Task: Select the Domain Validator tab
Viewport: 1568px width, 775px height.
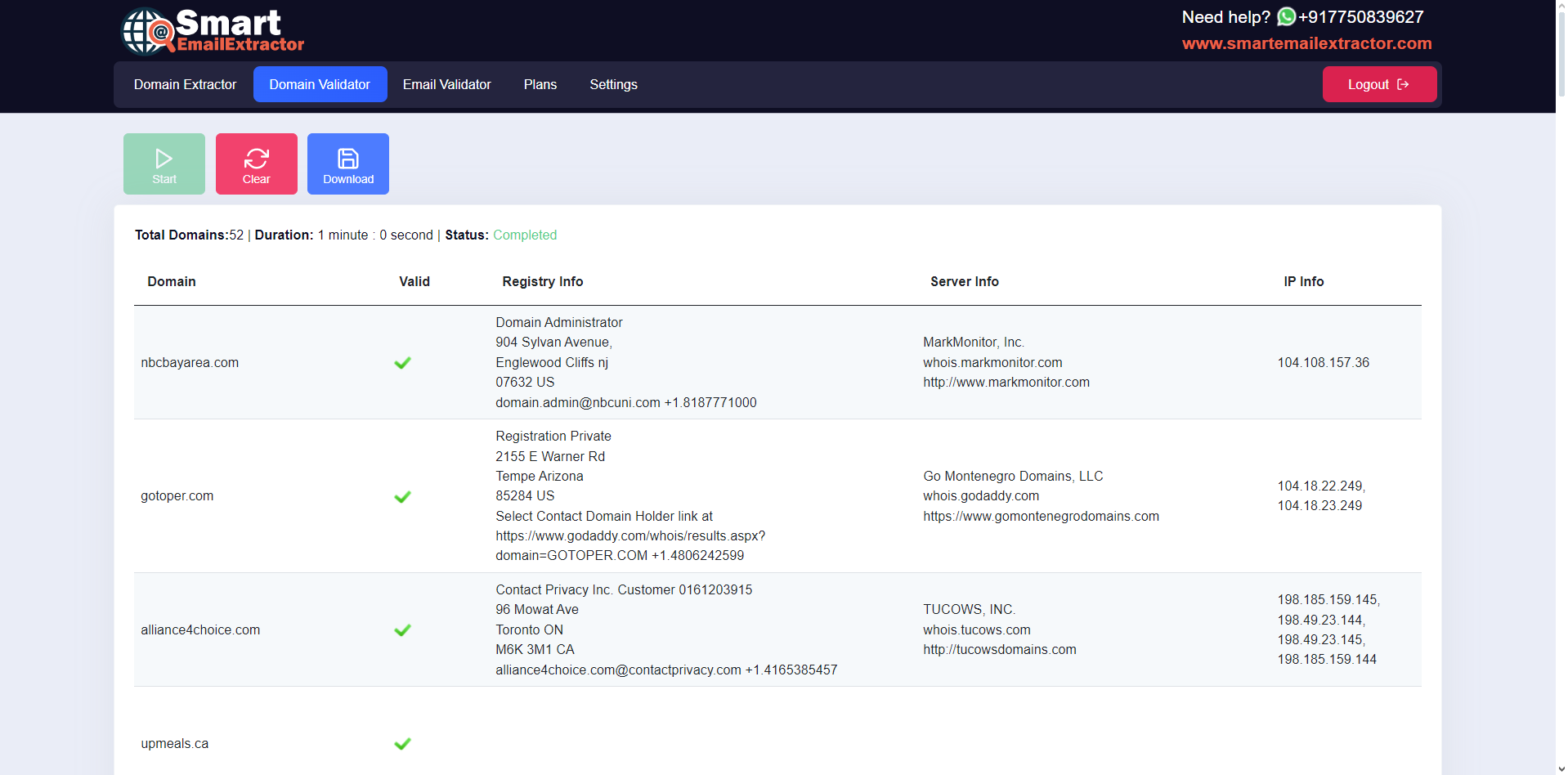Action: click(320, 84)
